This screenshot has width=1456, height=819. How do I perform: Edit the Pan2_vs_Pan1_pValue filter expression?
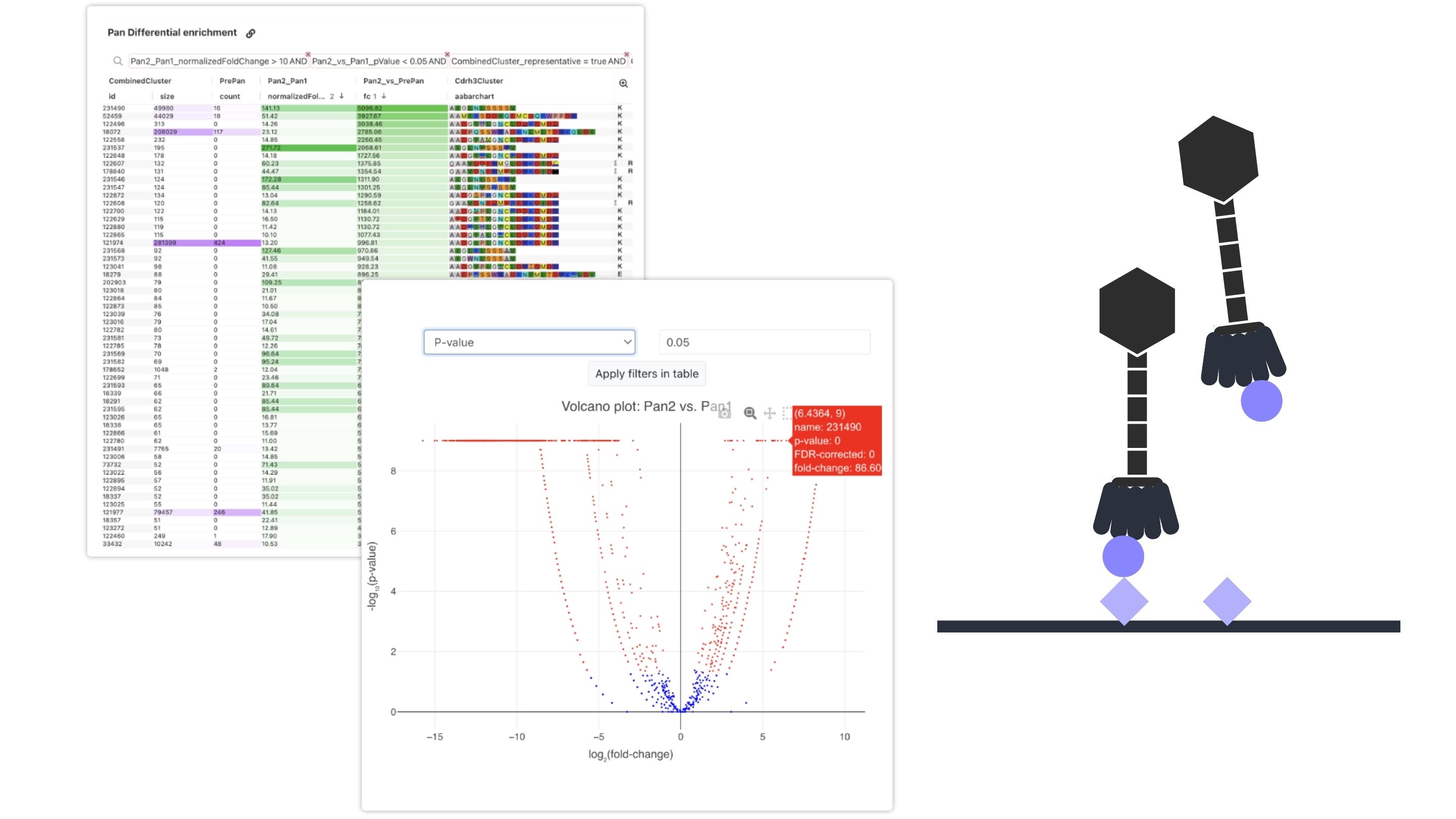[378, 61]
